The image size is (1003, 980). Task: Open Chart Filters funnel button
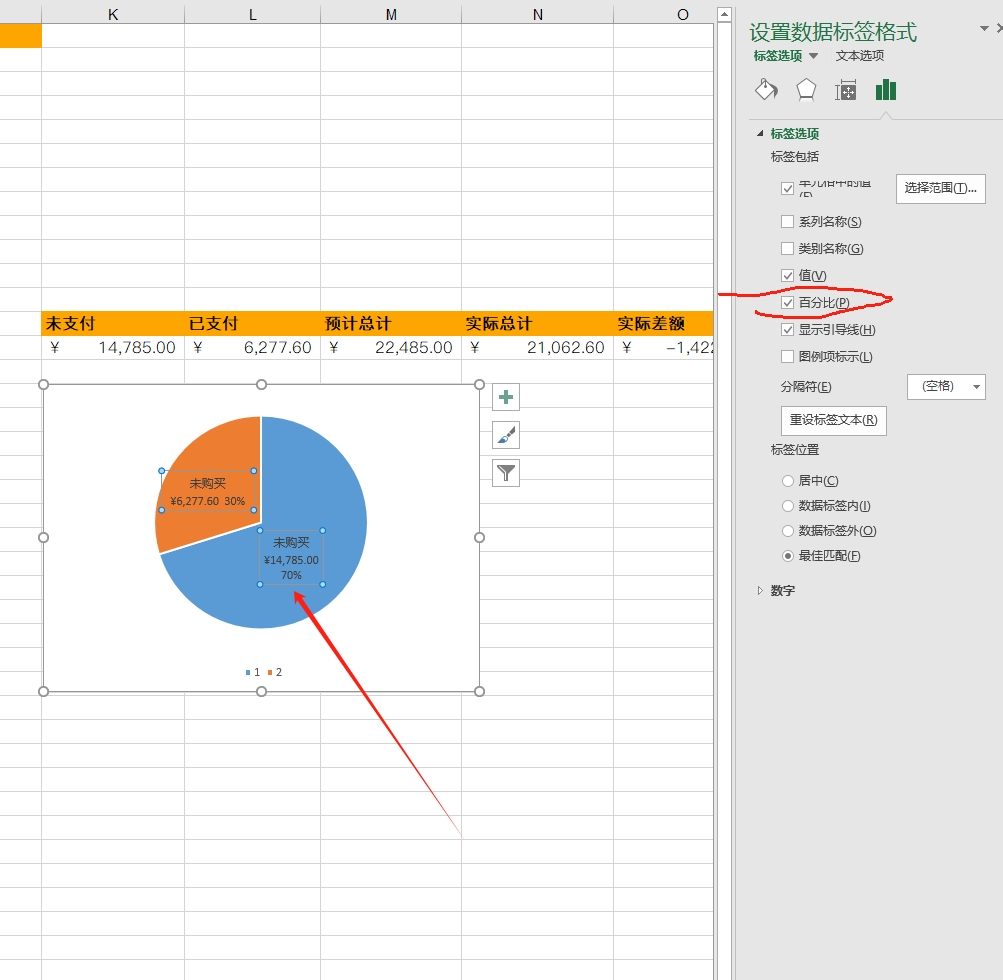click(x=506, y=473)
